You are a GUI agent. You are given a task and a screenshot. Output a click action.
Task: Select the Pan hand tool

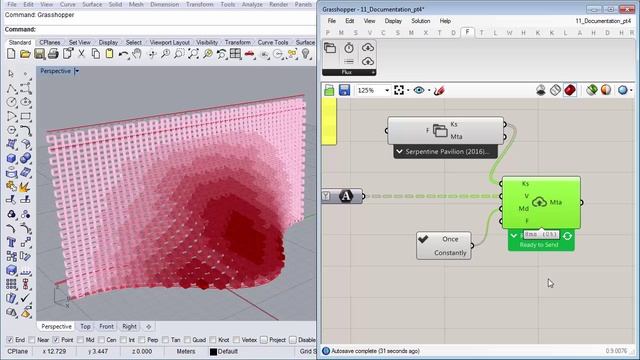pos(137,54)
